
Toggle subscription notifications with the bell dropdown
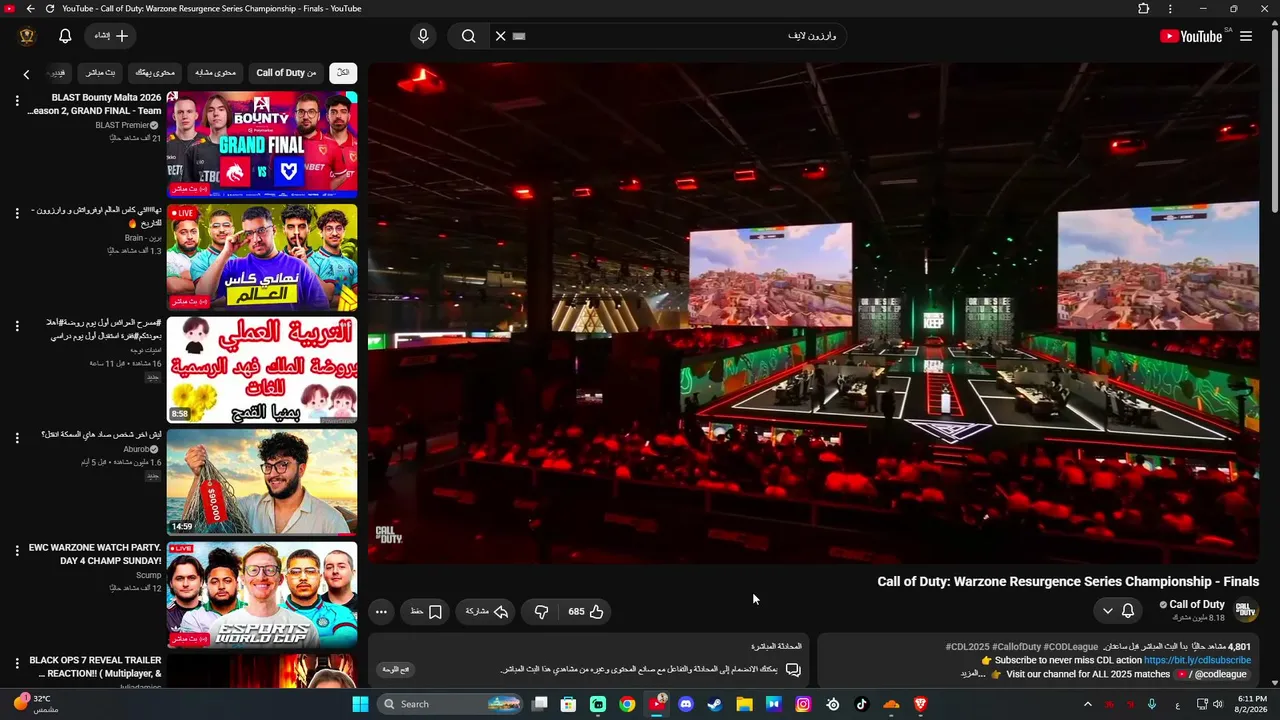[1118, 611]
